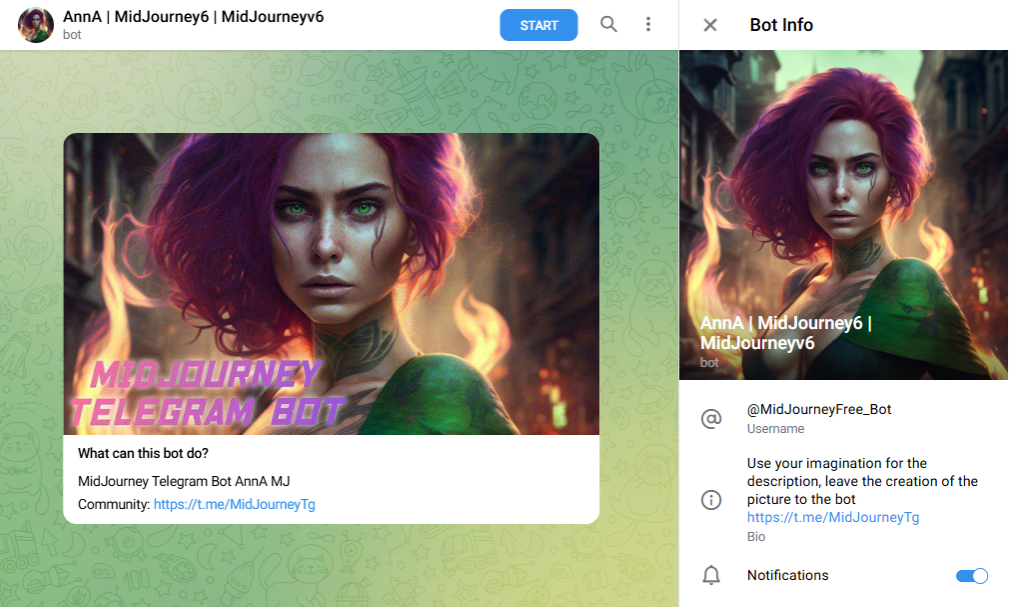Open the MidJourney Telegram Bot banner image

pyautogui.click(x=331, y=284)
